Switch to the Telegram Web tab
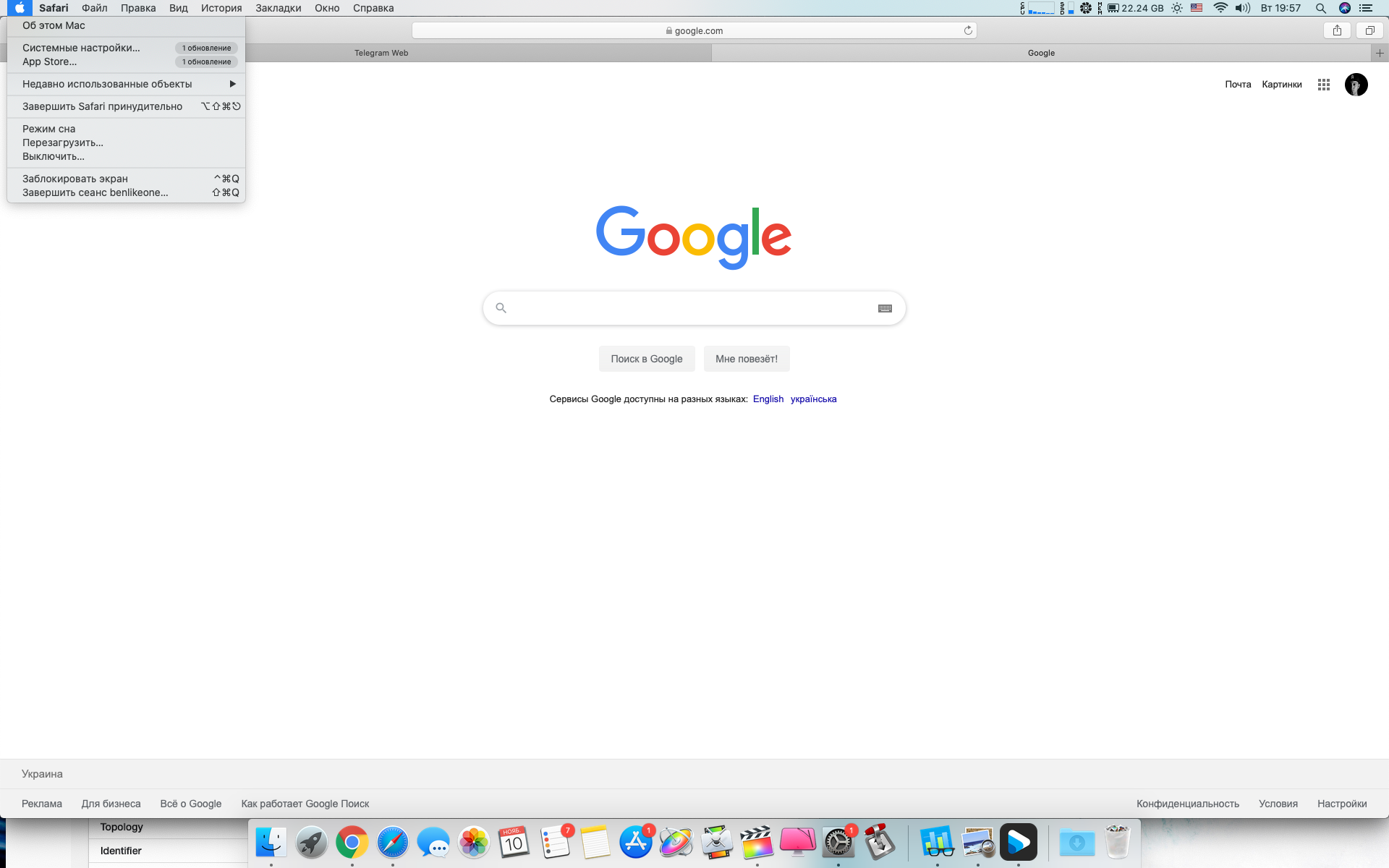Viewport: 1389px width, 868px height. pyautogui.click(x=381, y=53)
